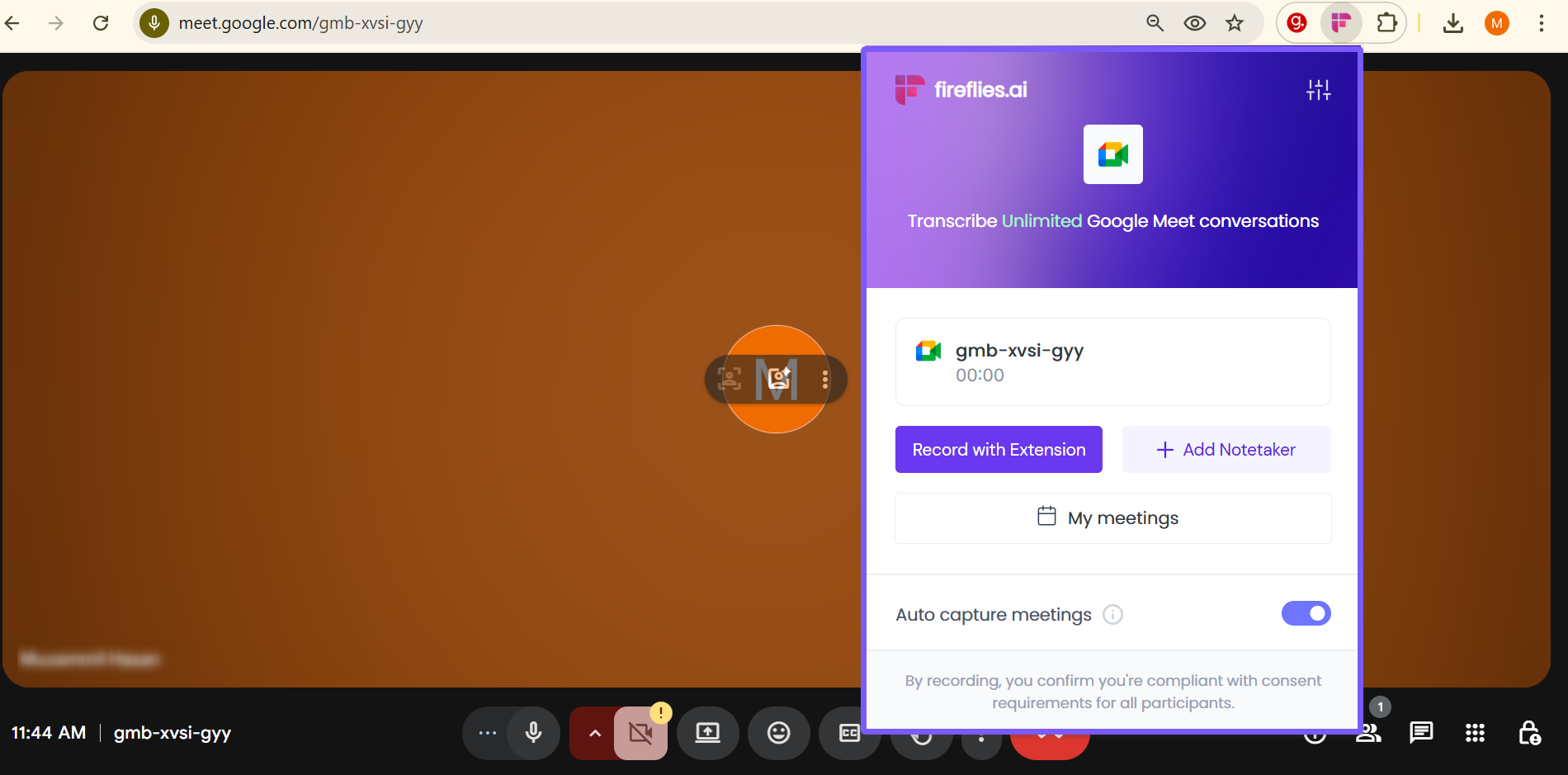Click the Record with Extension button
The image size is (1568, 775).
click(x=999, y=450)
